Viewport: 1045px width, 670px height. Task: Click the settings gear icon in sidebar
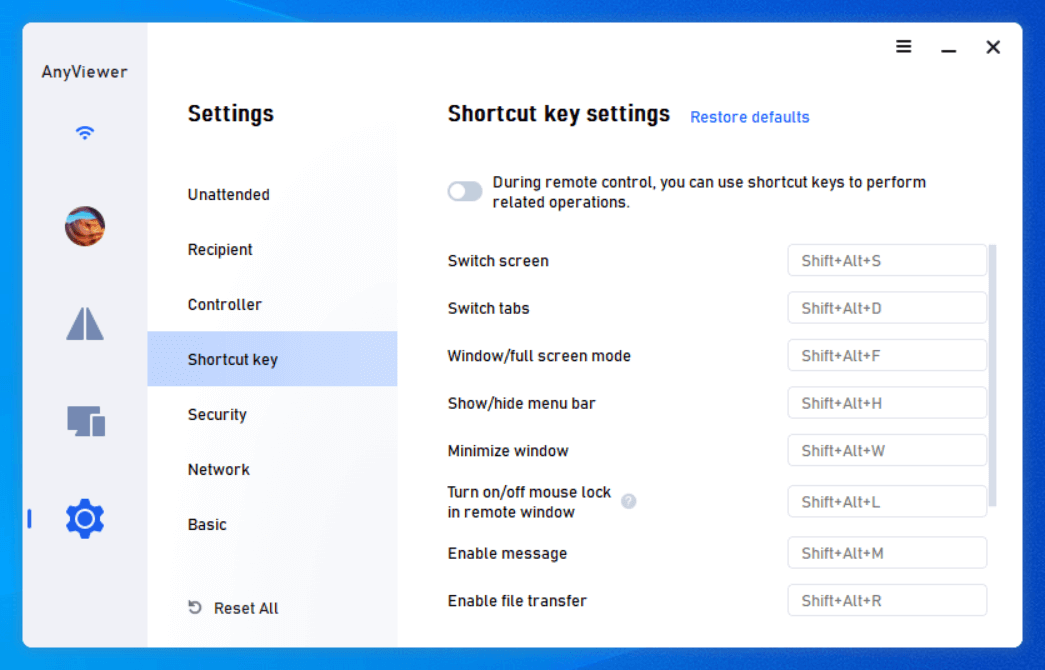pyautogui.click(x=85, y=518)
